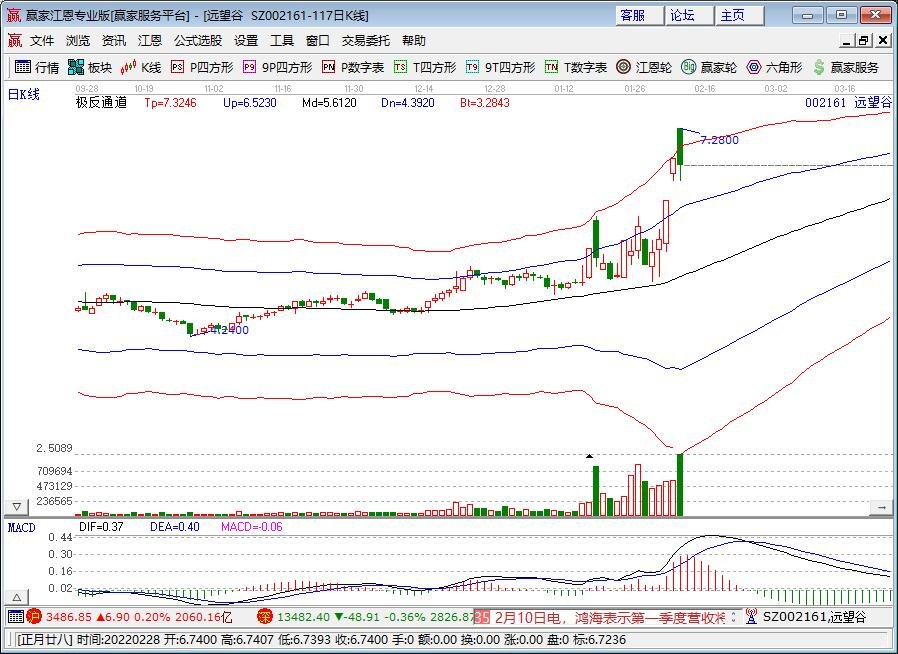This screenshot has width=898, height=654.
Task: Minimize the inner chart window
Action: coord(846,41)
